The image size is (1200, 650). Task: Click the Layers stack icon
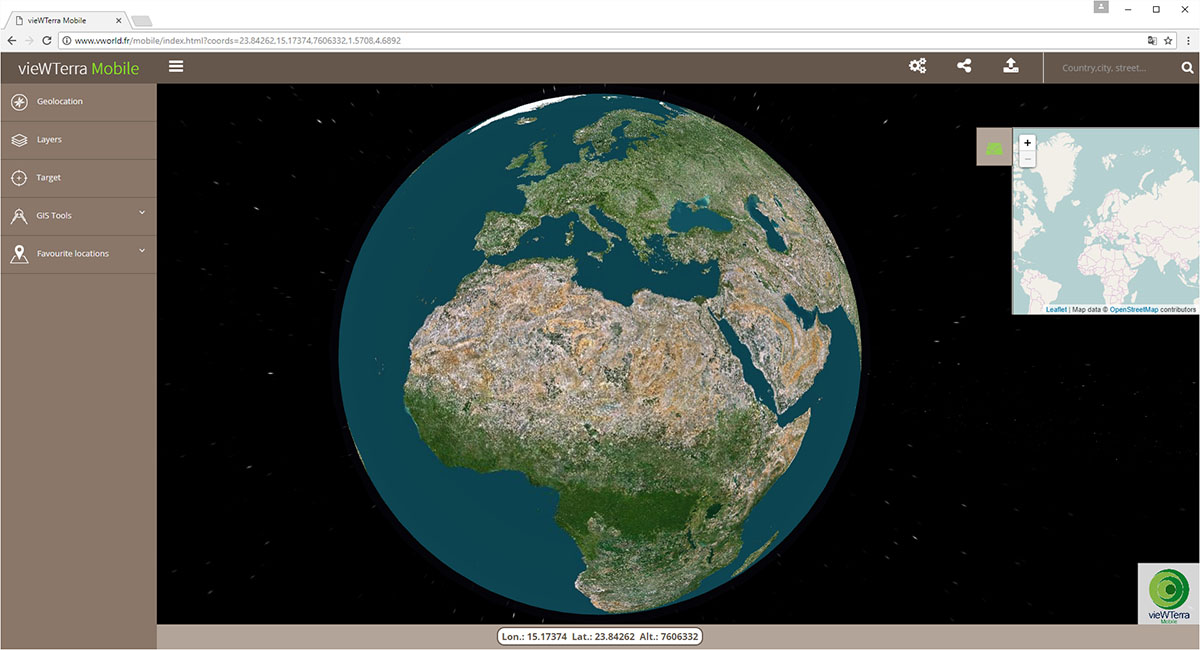19,140
